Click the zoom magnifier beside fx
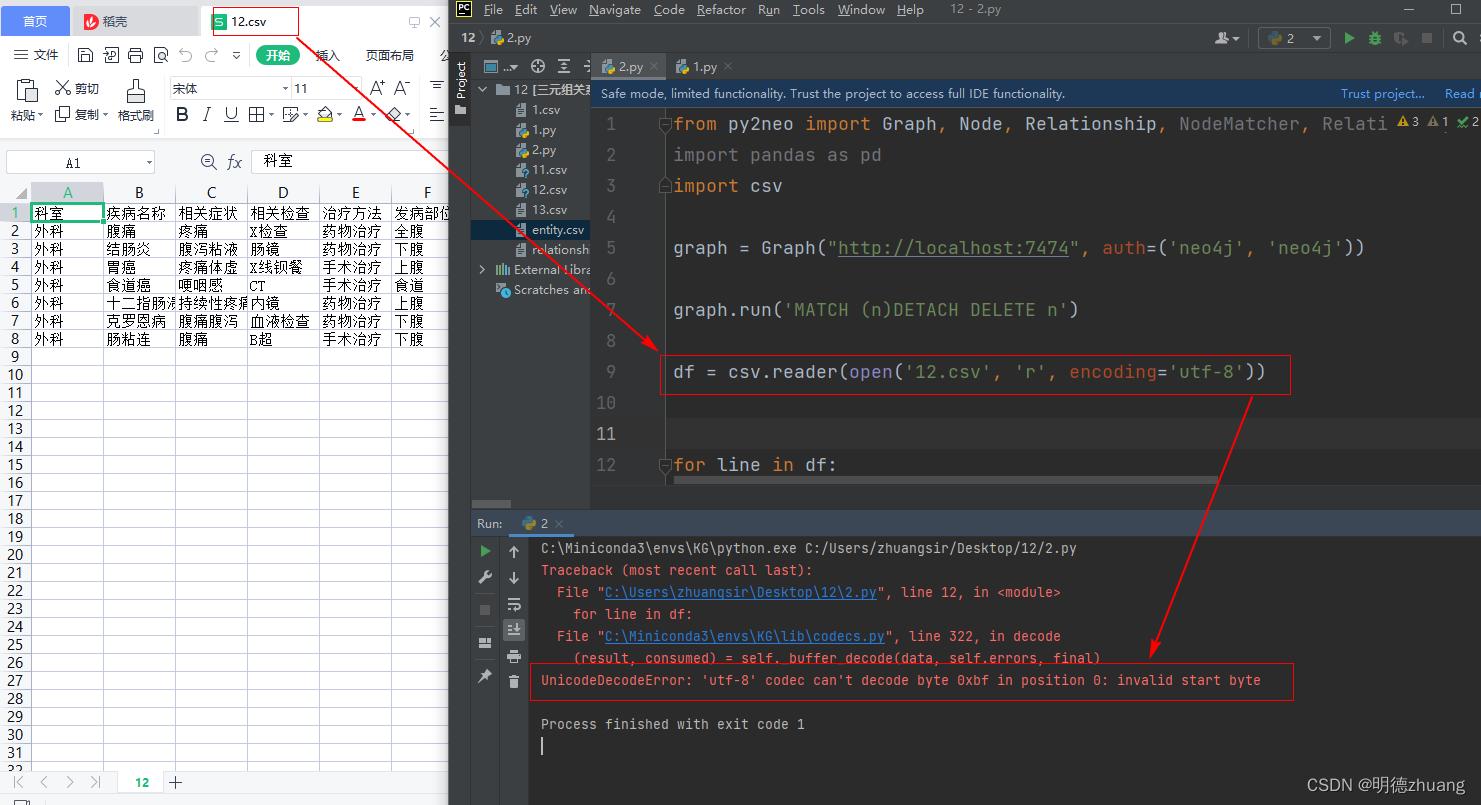Screen dimensions: 1481x805 [208, 162]
